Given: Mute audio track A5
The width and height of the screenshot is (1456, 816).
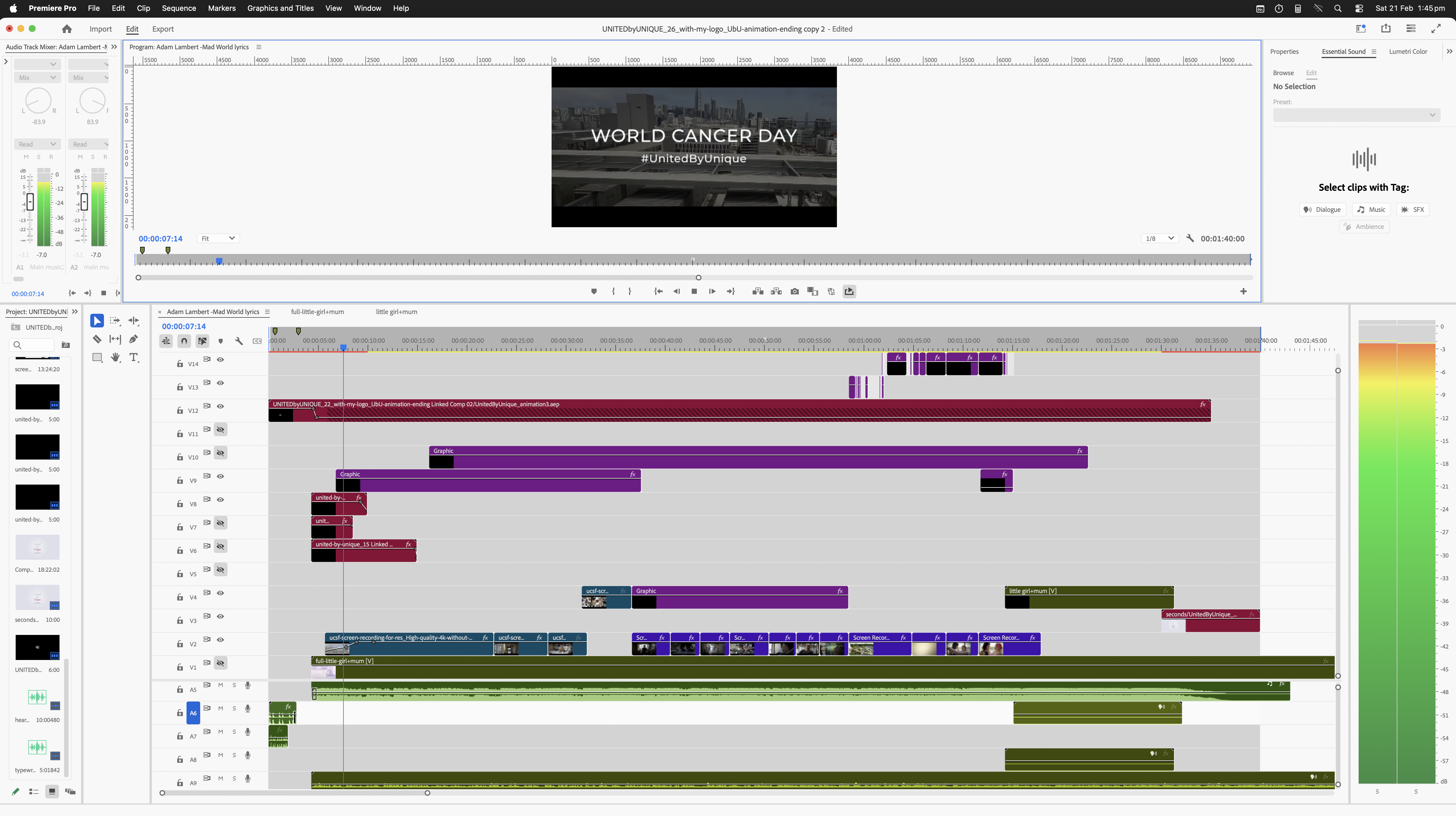Looking at the screenshot, I should tap(220, 684).
